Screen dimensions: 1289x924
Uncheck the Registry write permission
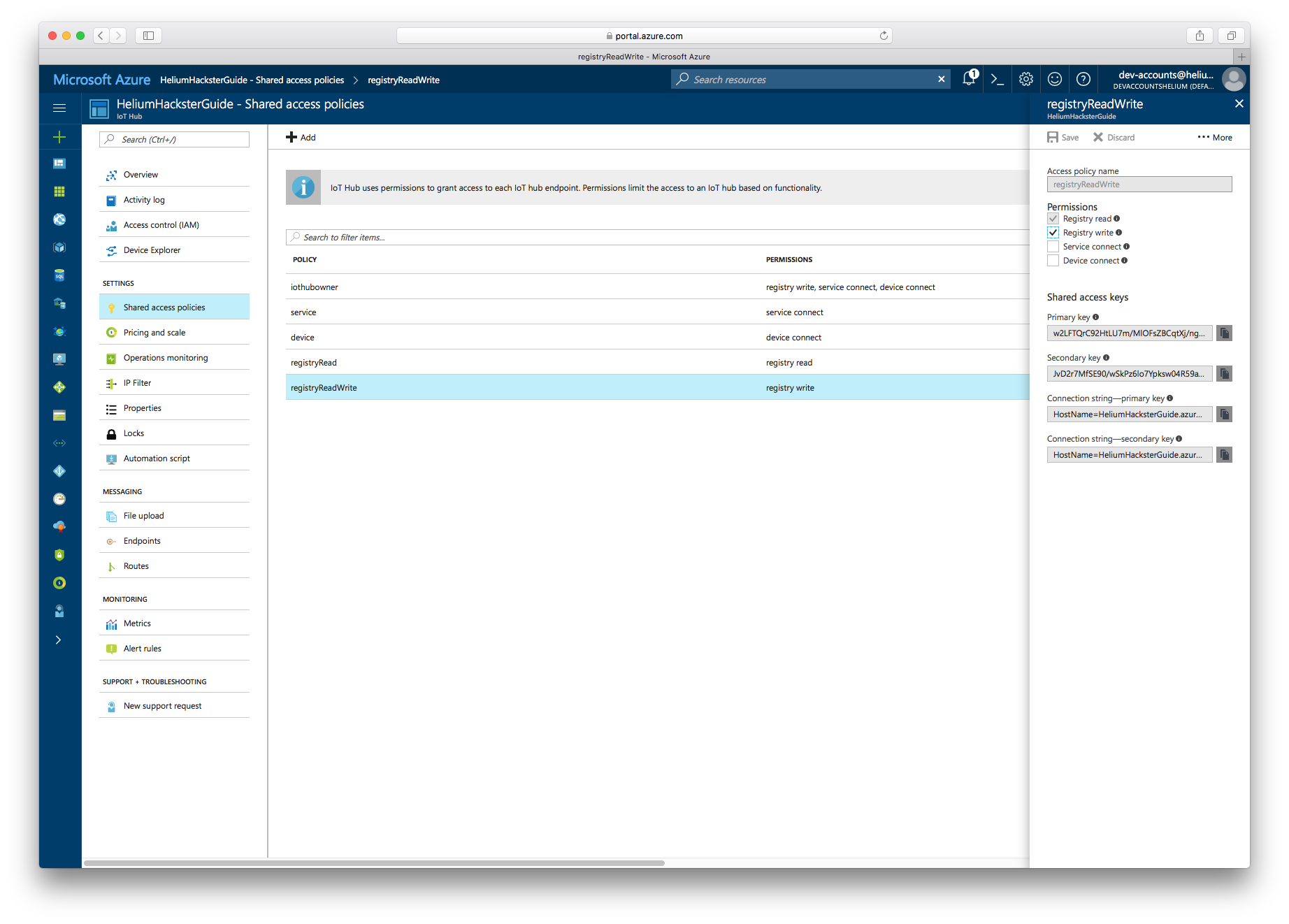1053,233
